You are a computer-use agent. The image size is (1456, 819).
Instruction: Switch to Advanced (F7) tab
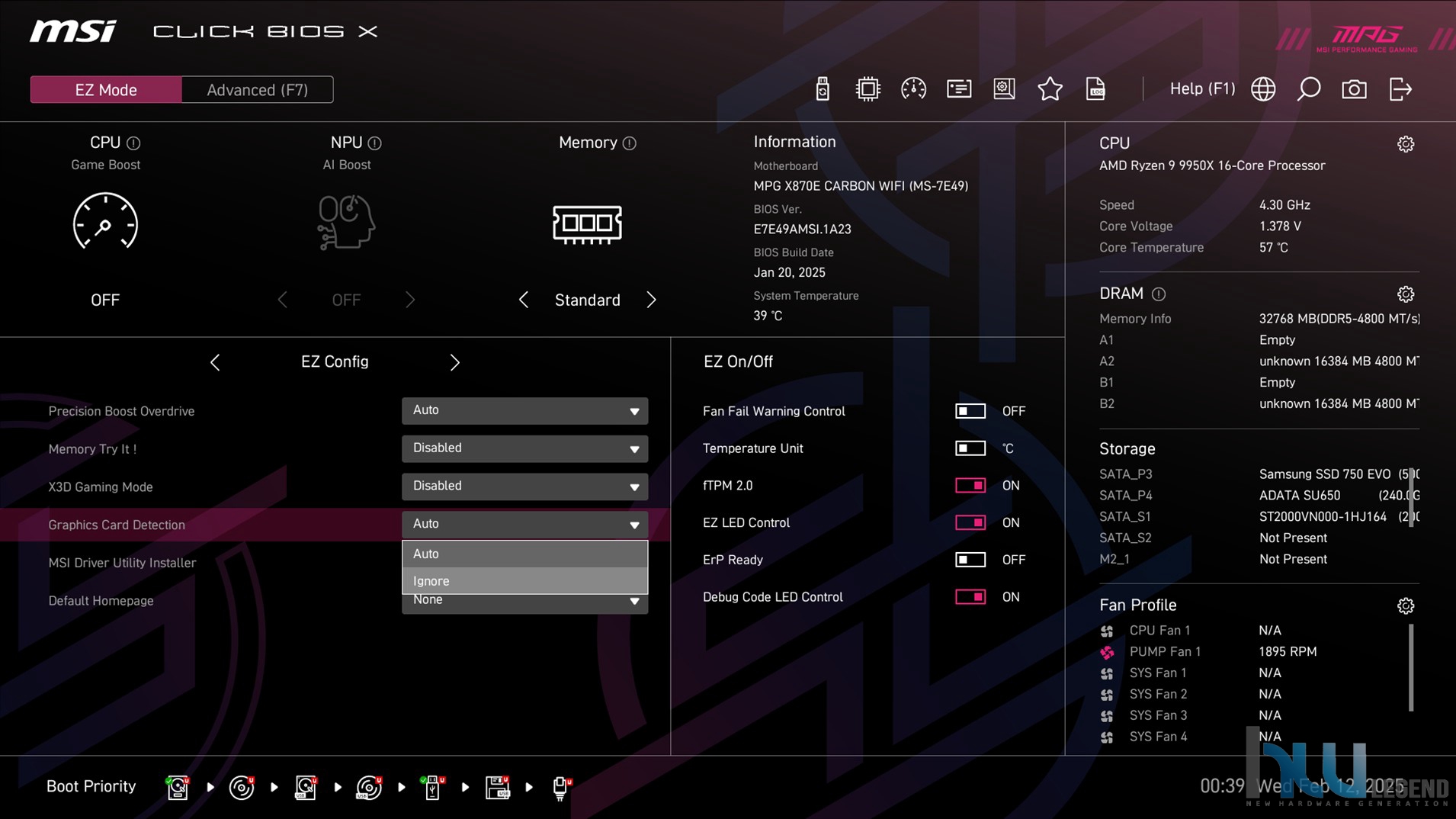click(x=258, y=90)
